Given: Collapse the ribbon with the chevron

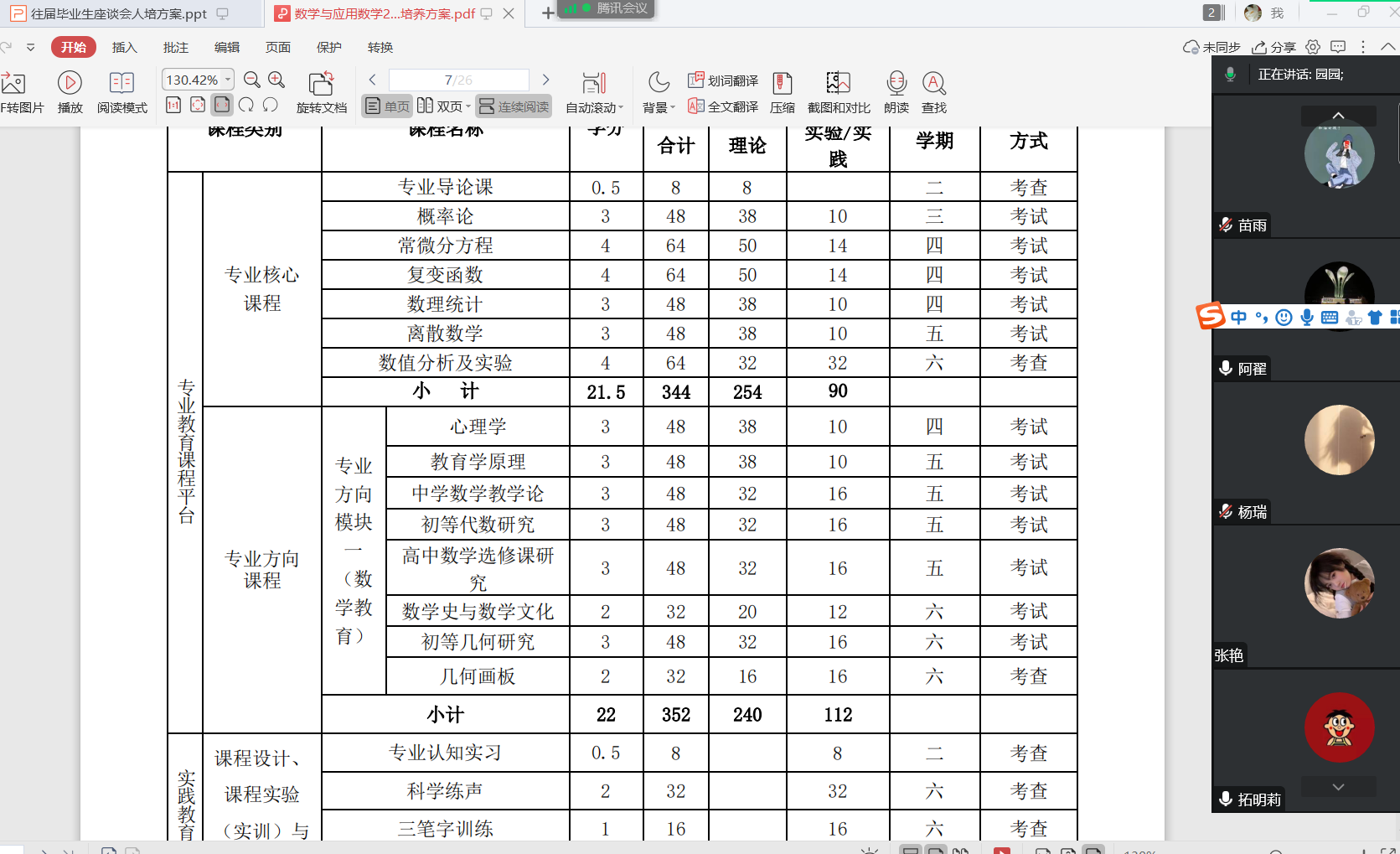Looking at the screenshot, I should tap(1388, 47).
